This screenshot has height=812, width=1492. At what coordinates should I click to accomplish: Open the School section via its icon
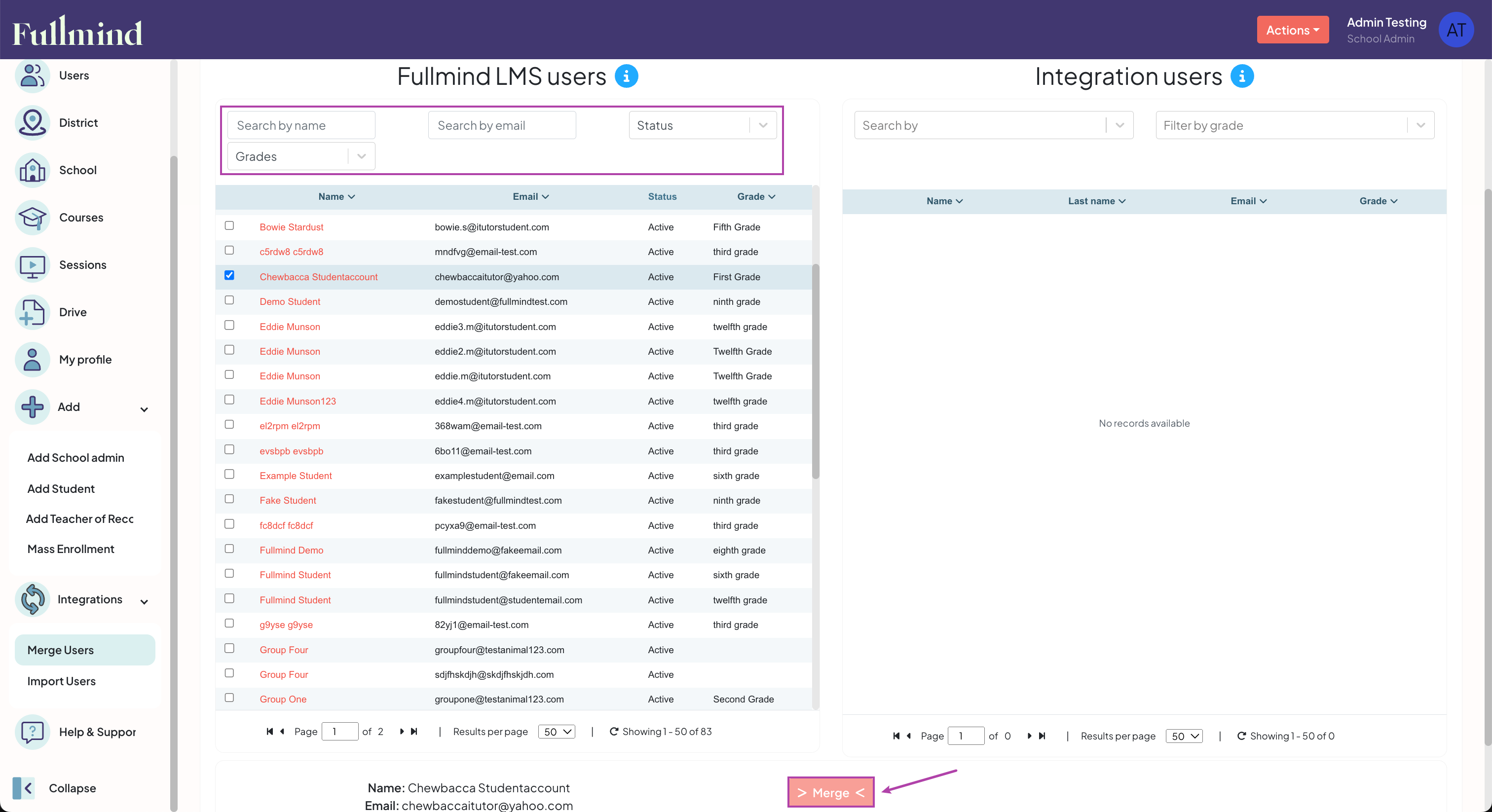pyautogui.click(x=32, y=170)
